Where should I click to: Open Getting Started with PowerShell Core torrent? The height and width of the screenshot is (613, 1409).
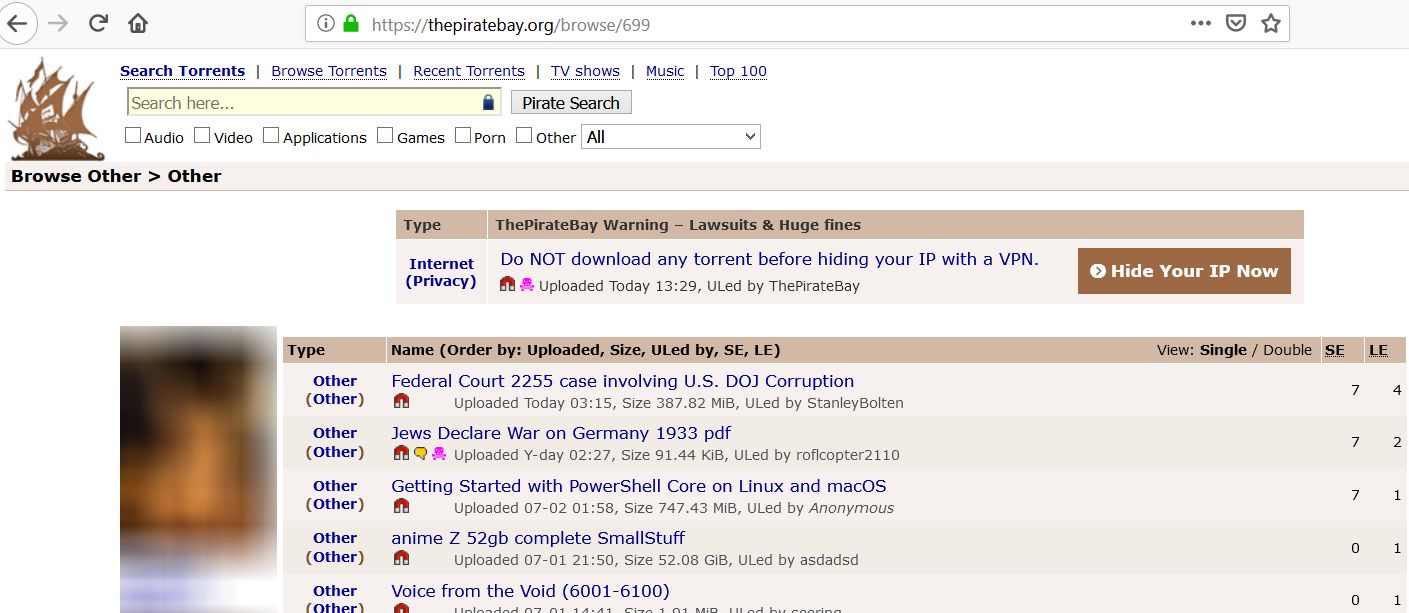click(638, 486)
